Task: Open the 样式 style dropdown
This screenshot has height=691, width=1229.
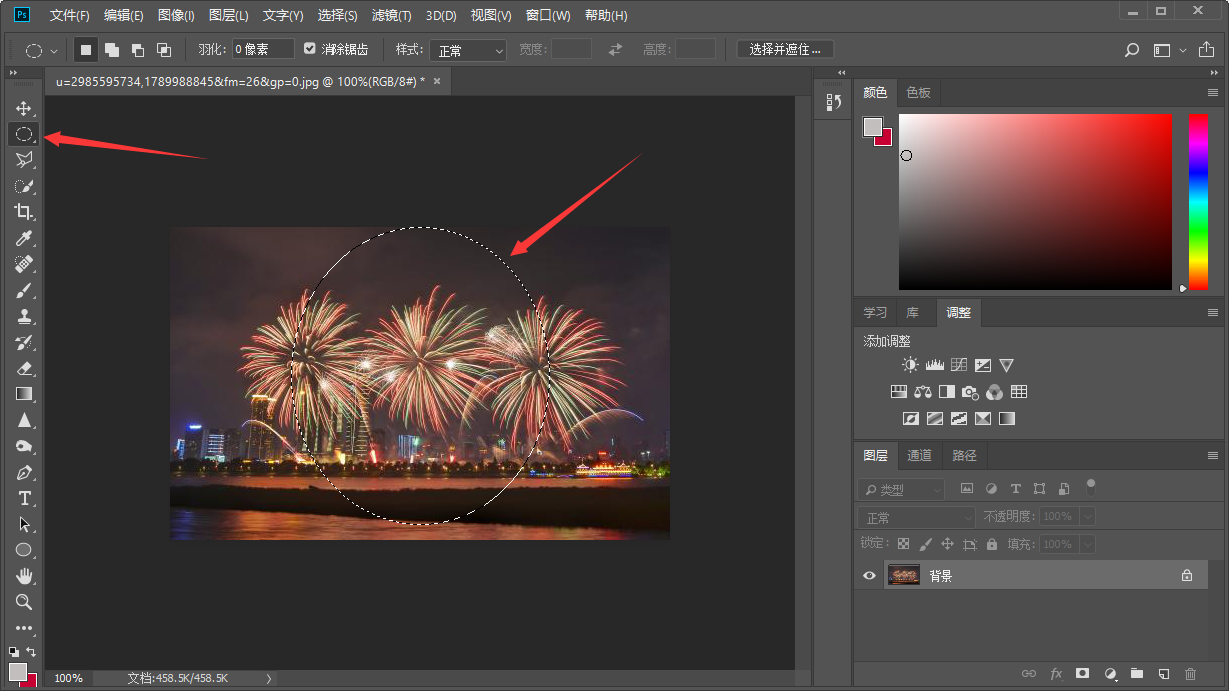Action: pos(468,50)
